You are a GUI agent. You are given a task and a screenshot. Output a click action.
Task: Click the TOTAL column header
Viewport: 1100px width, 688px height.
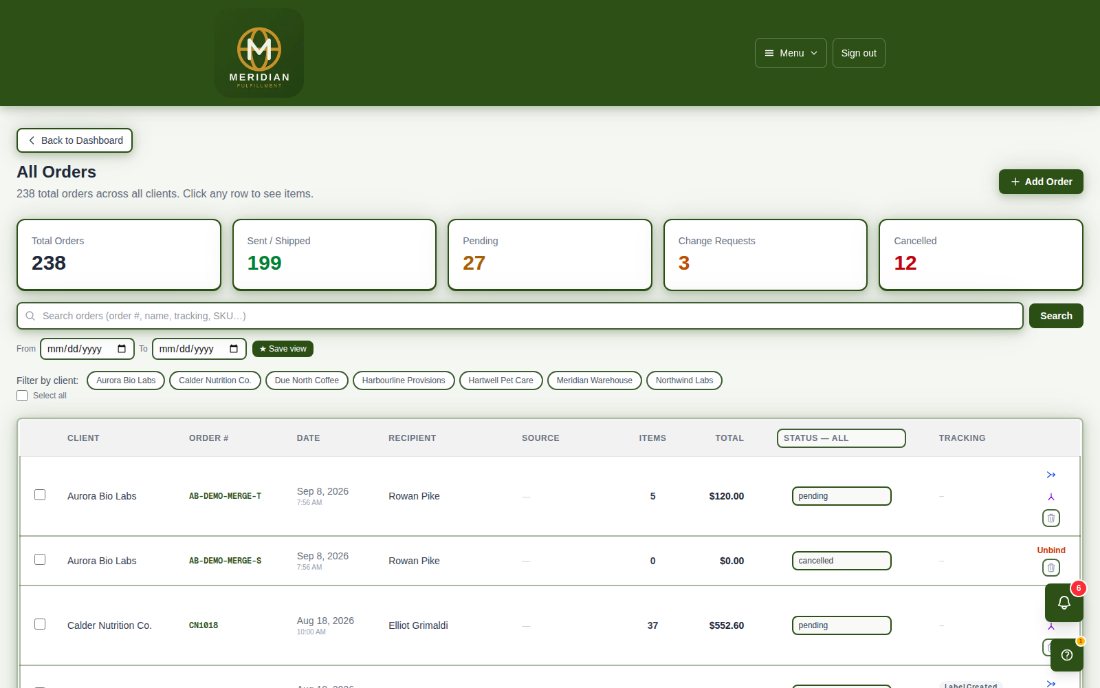point(729,438)
